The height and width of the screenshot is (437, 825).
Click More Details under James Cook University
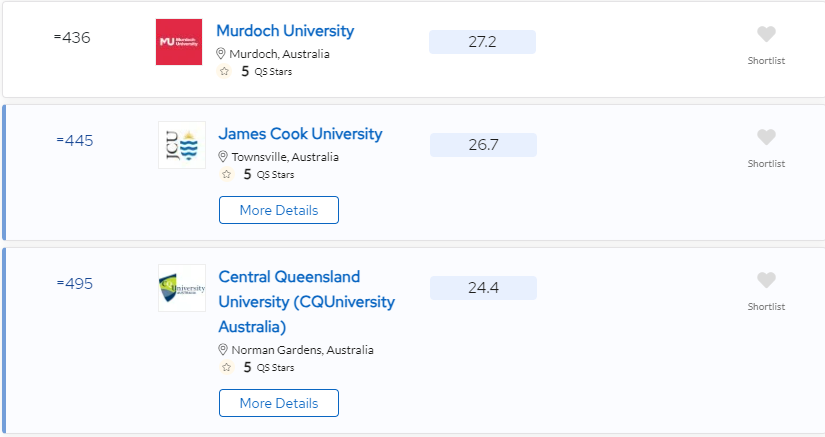tap(279, 210)
